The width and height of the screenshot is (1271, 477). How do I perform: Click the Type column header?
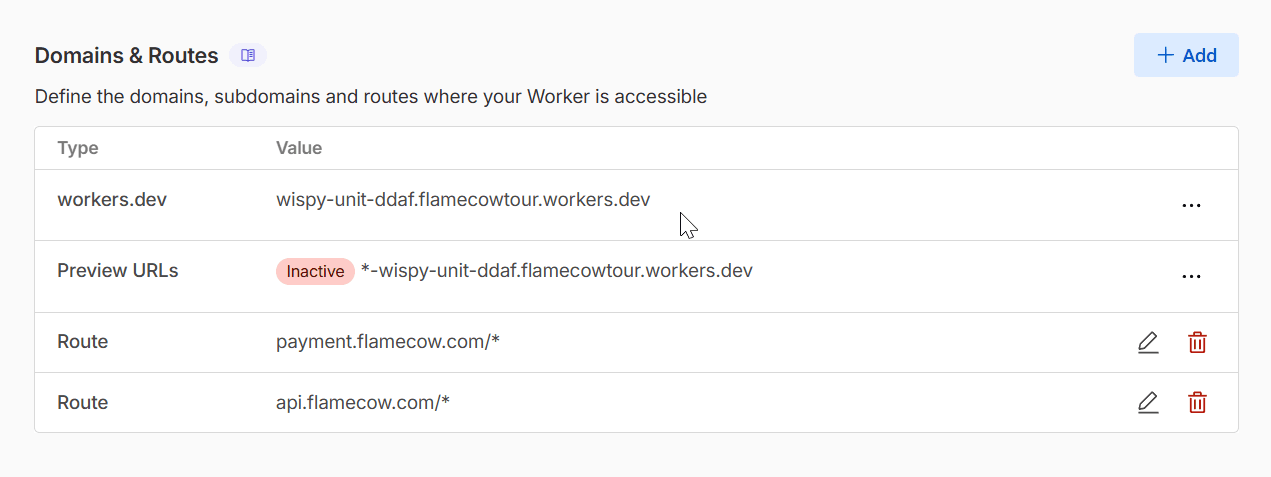pyautogui.click(x=78, y=148)
